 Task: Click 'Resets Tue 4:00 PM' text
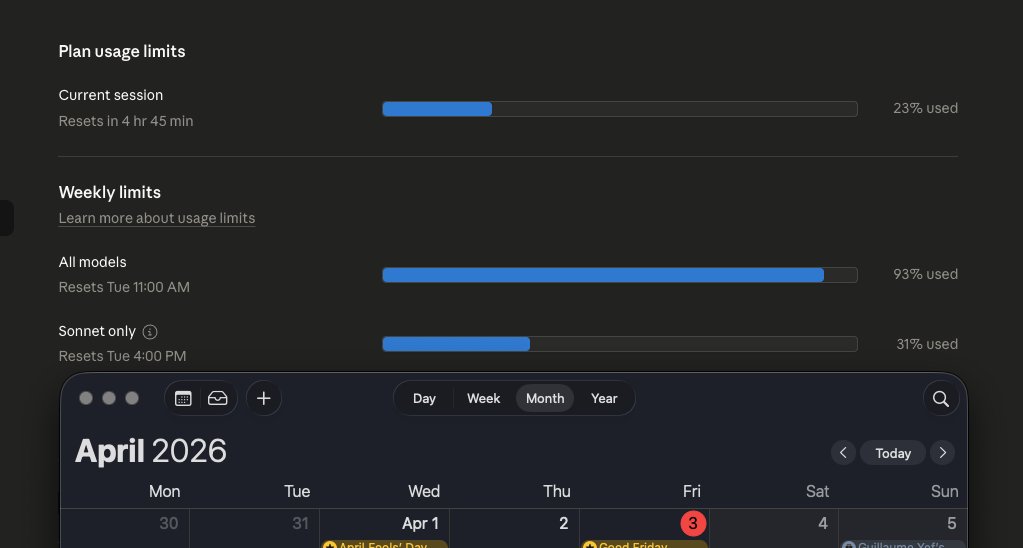[123, 356]
